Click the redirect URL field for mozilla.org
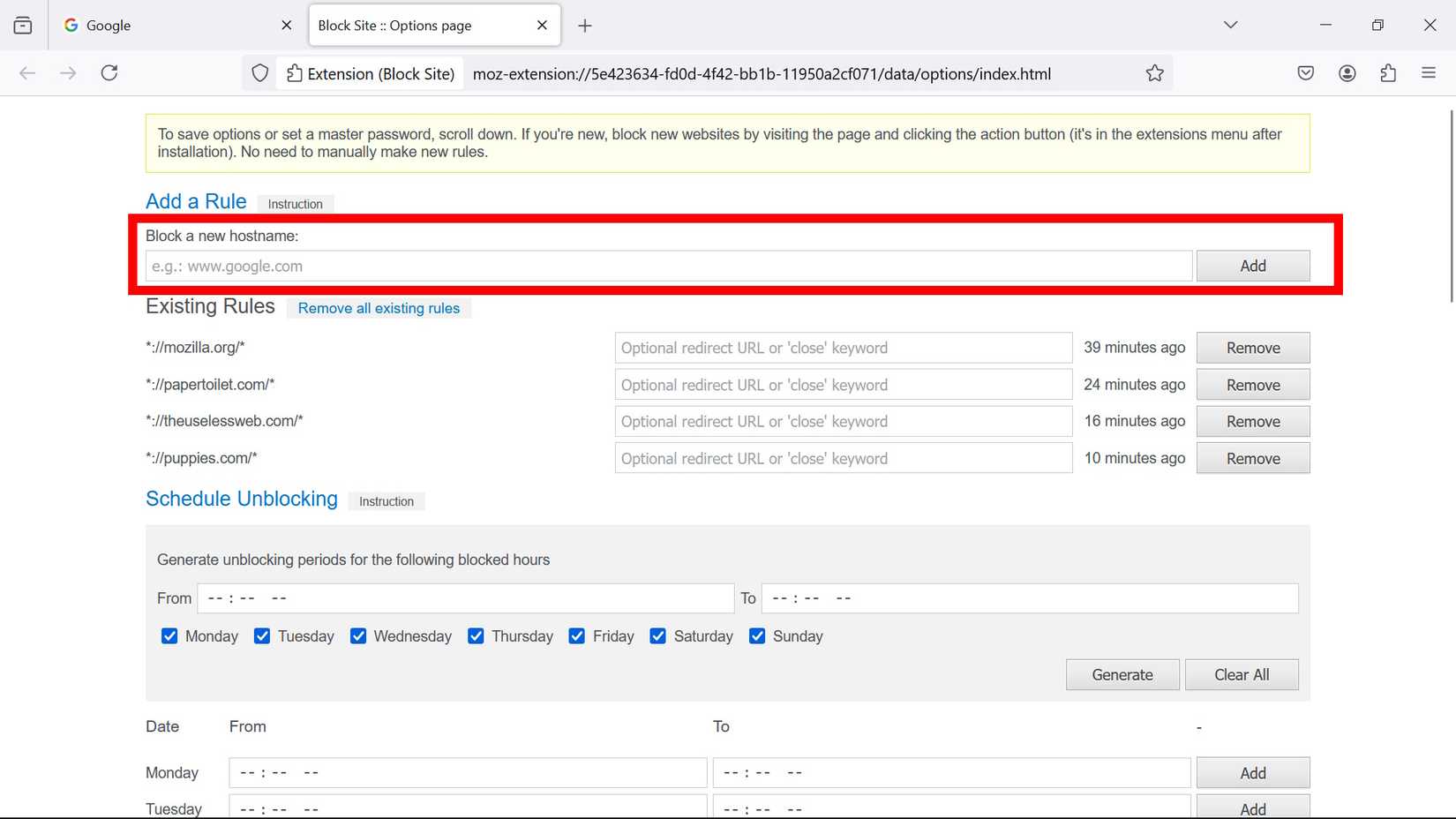Image resolution: width=1456 pixels, height=819 pixels. click(x=844, y=348)
